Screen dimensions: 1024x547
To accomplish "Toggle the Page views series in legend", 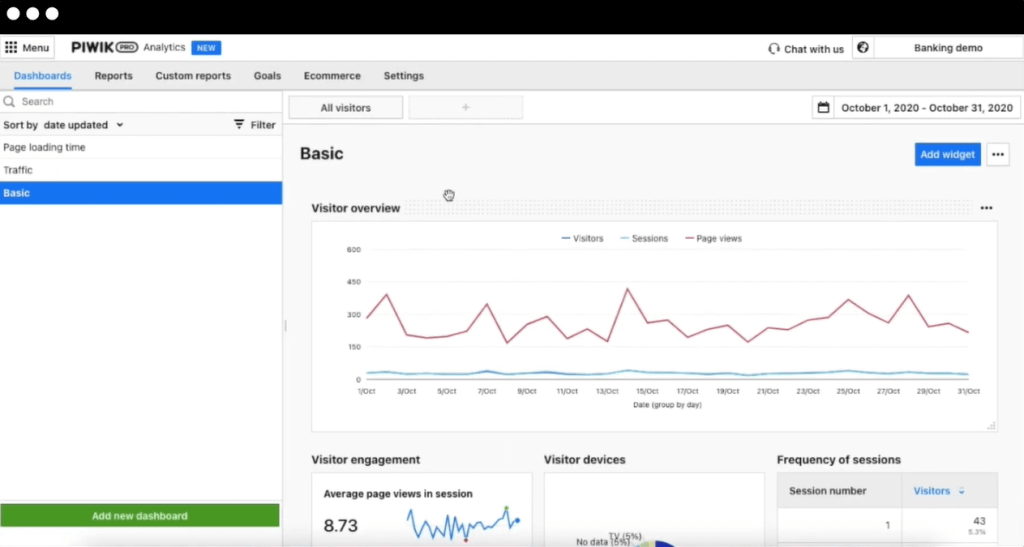I will pyautogui.click(x=713, y=238).
